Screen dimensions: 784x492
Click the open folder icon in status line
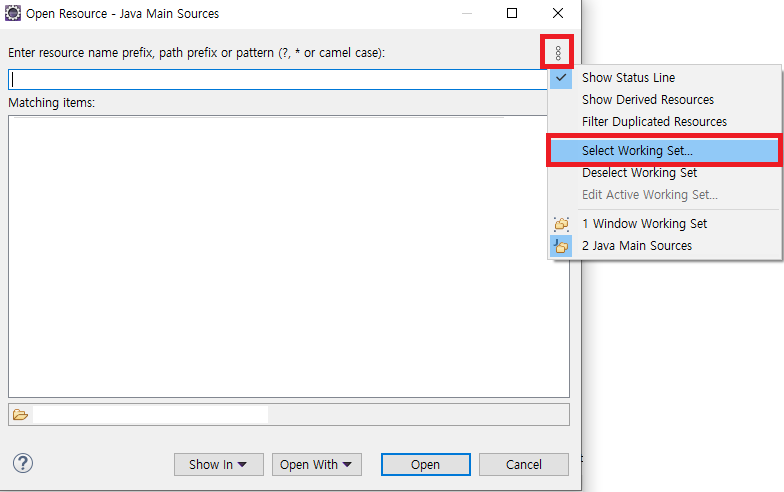pos(20,414)
